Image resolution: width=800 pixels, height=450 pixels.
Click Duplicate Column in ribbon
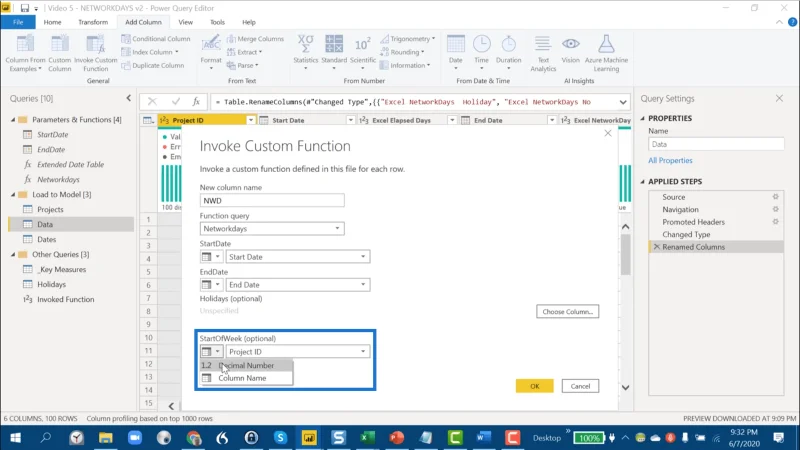click(x=153, y=65)
